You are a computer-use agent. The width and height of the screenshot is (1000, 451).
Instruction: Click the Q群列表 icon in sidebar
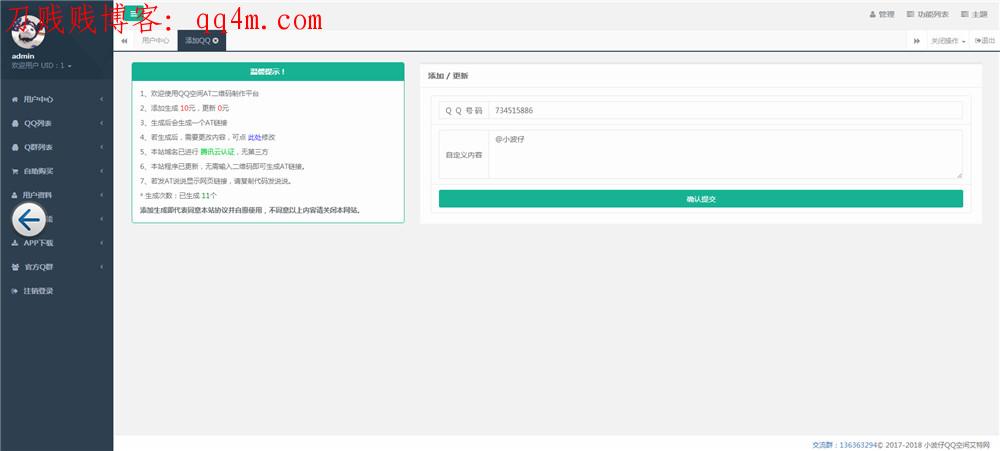click(x=15, y=147)
